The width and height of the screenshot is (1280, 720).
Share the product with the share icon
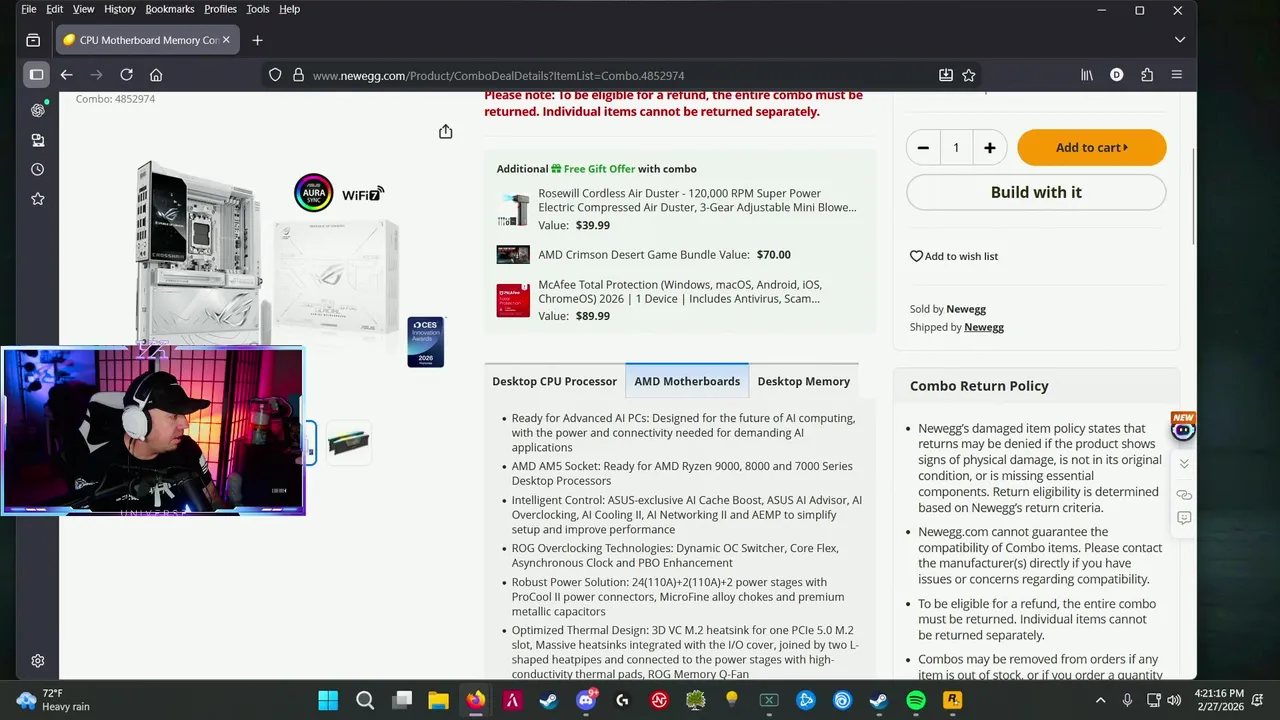click(446, 132)
